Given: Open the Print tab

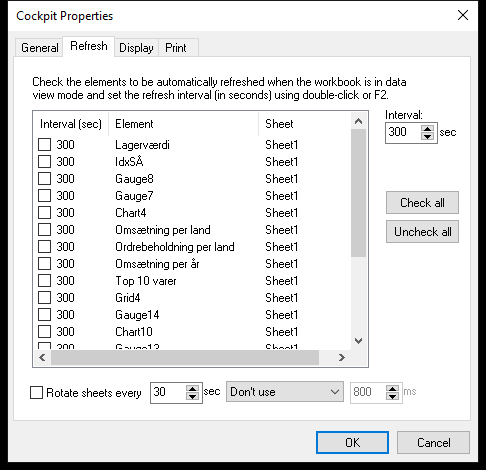Looking at the screenshot, I should (178, 48).
